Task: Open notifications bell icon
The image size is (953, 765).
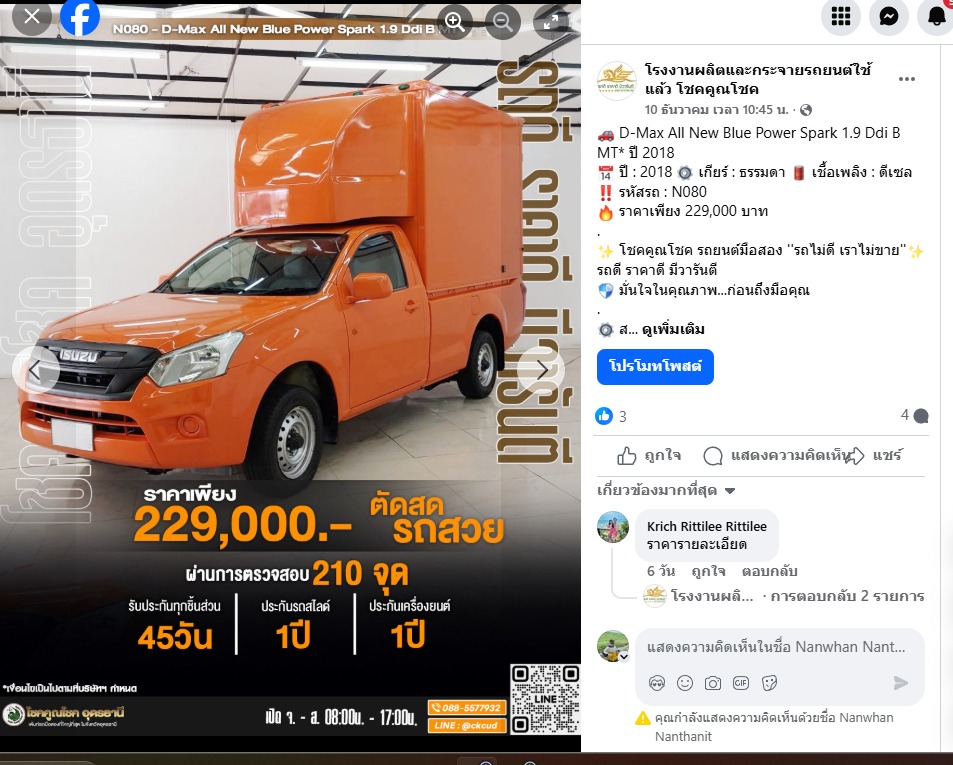Action: click(x=937, y=17)
